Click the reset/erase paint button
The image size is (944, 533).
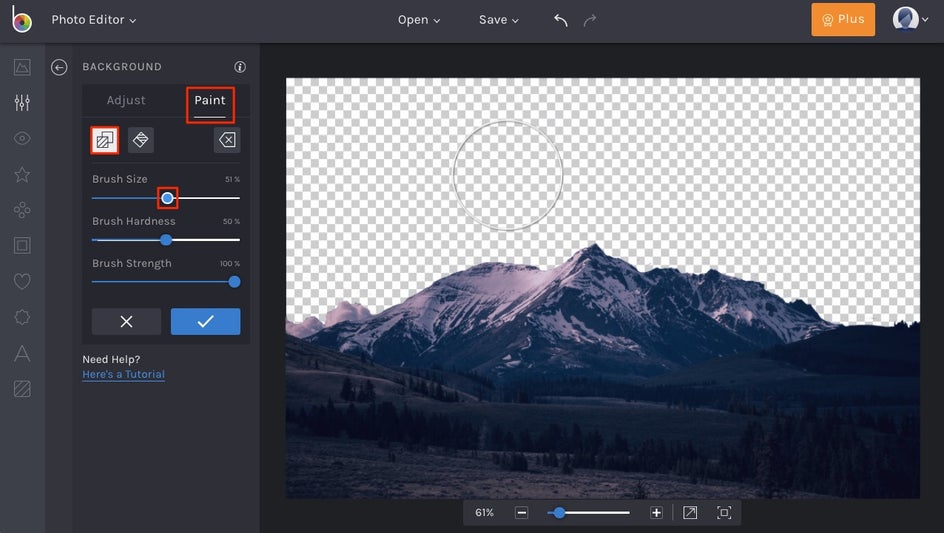227,140
